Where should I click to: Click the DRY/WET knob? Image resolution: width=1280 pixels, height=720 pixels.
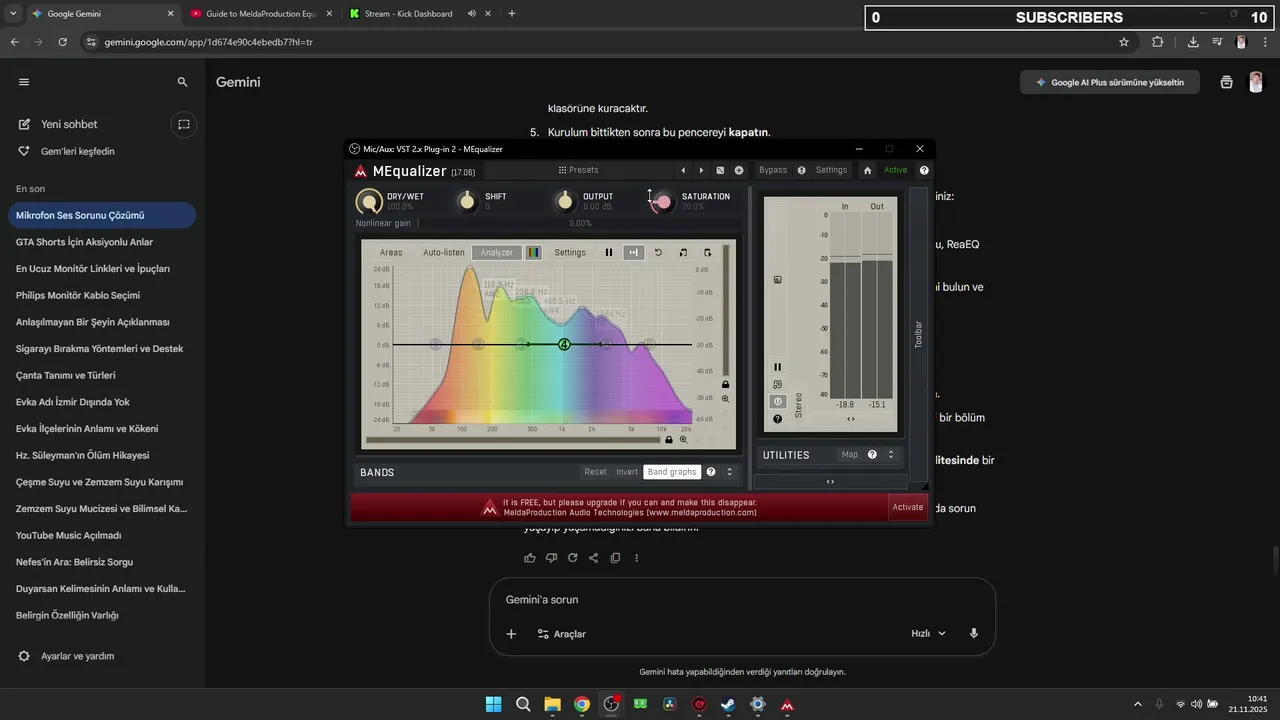pos(369,202)
